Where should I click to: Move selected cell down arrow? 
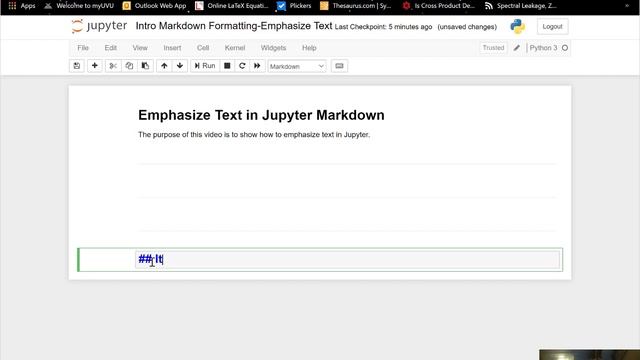180,66
